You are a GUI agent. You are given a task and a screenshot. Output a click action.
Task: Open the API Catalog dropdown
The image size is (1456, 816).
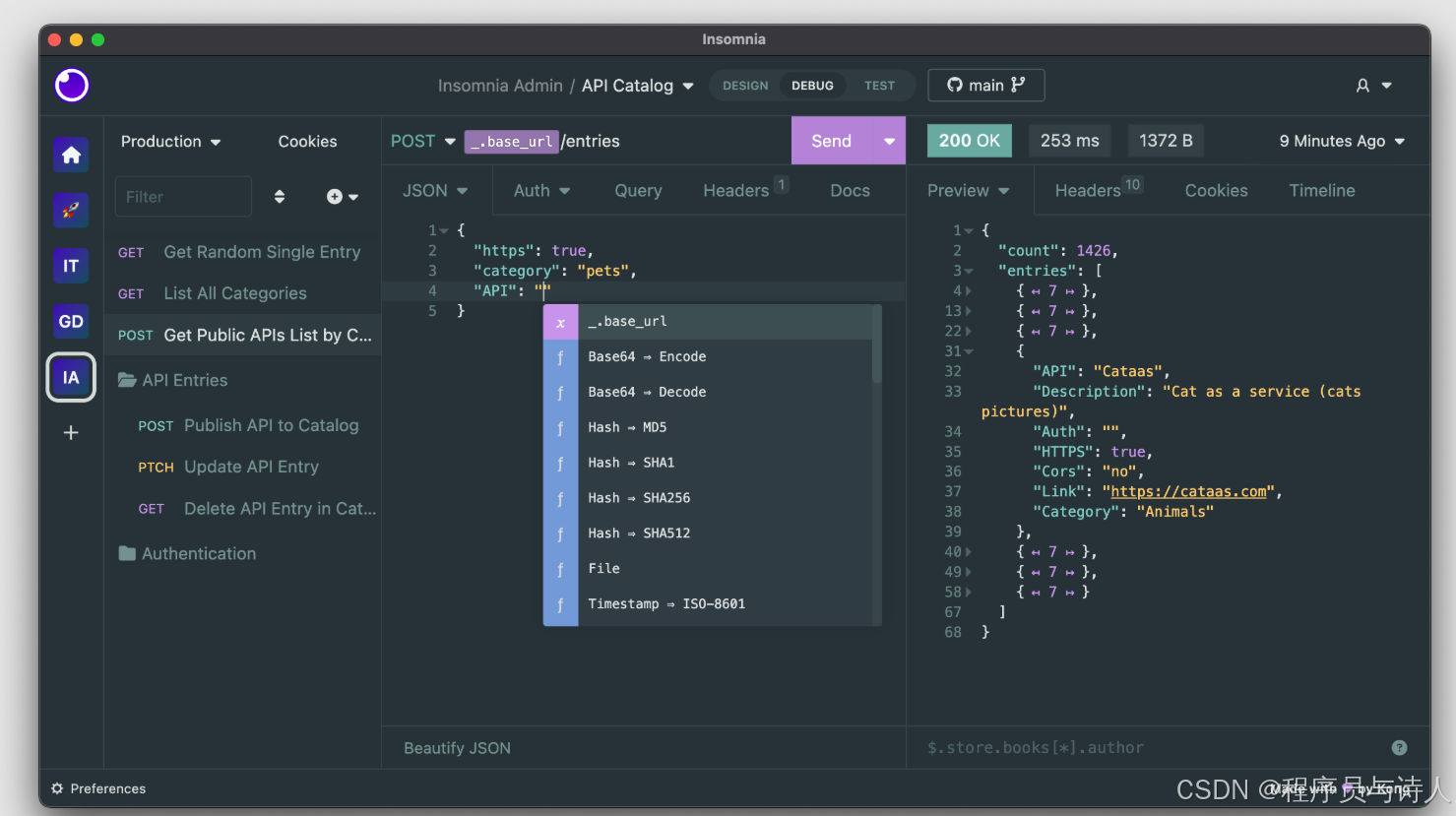click(x=638, y=86)
